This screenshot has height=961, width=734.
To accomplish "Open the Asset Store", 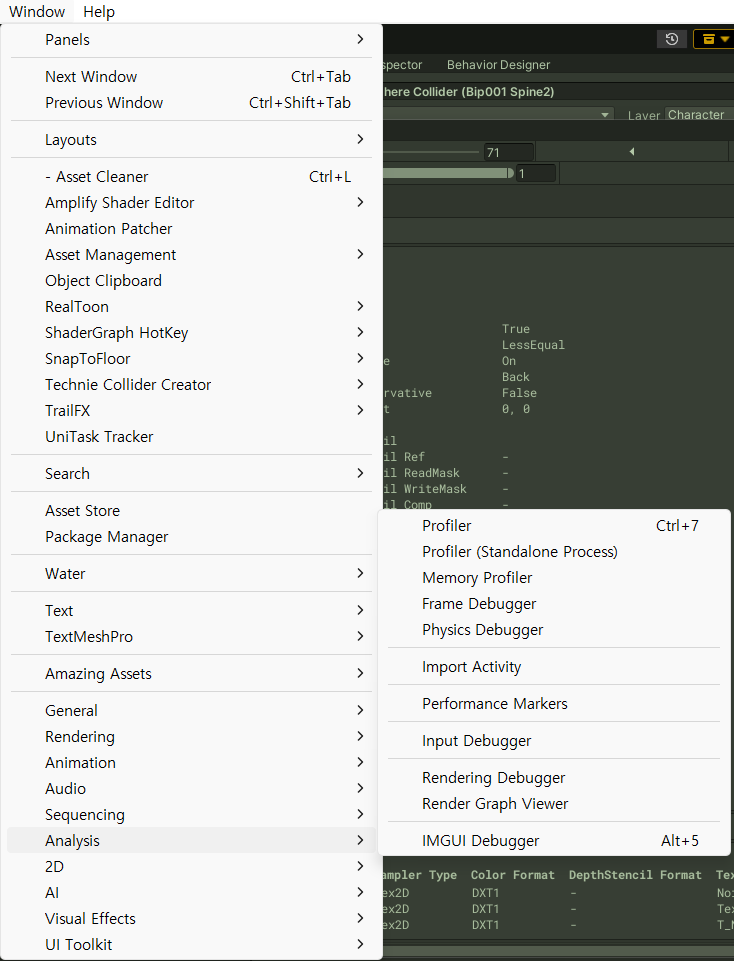I will click(191, 511).
